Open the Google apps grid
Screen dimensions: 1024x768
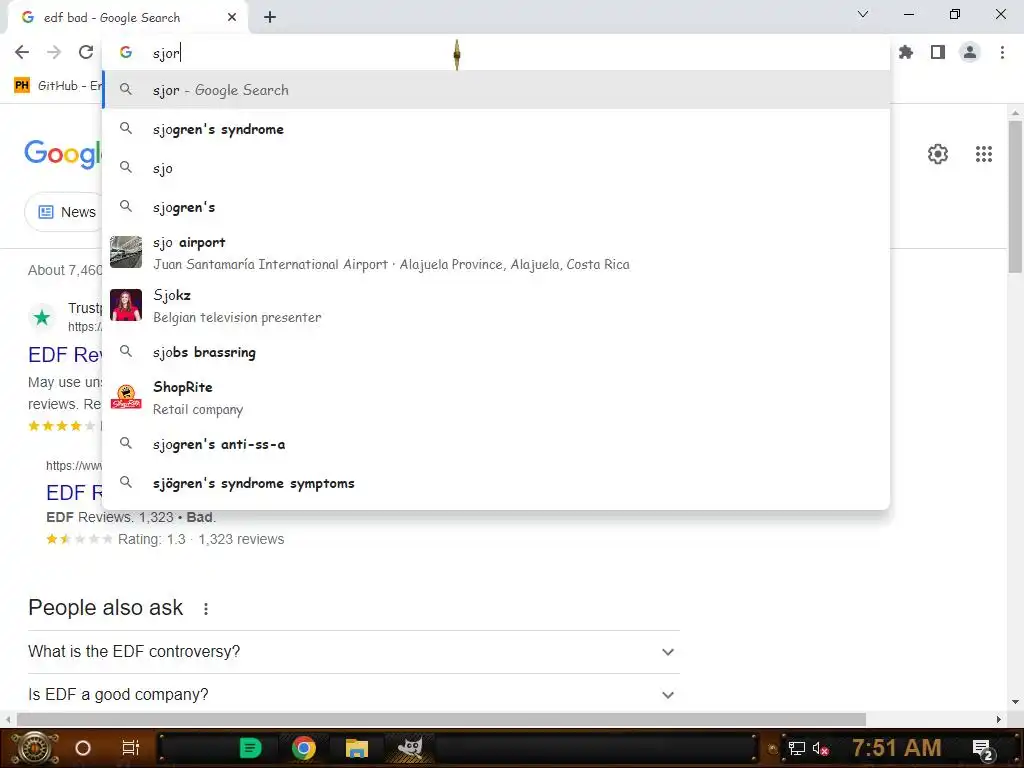tap(984, 154)
